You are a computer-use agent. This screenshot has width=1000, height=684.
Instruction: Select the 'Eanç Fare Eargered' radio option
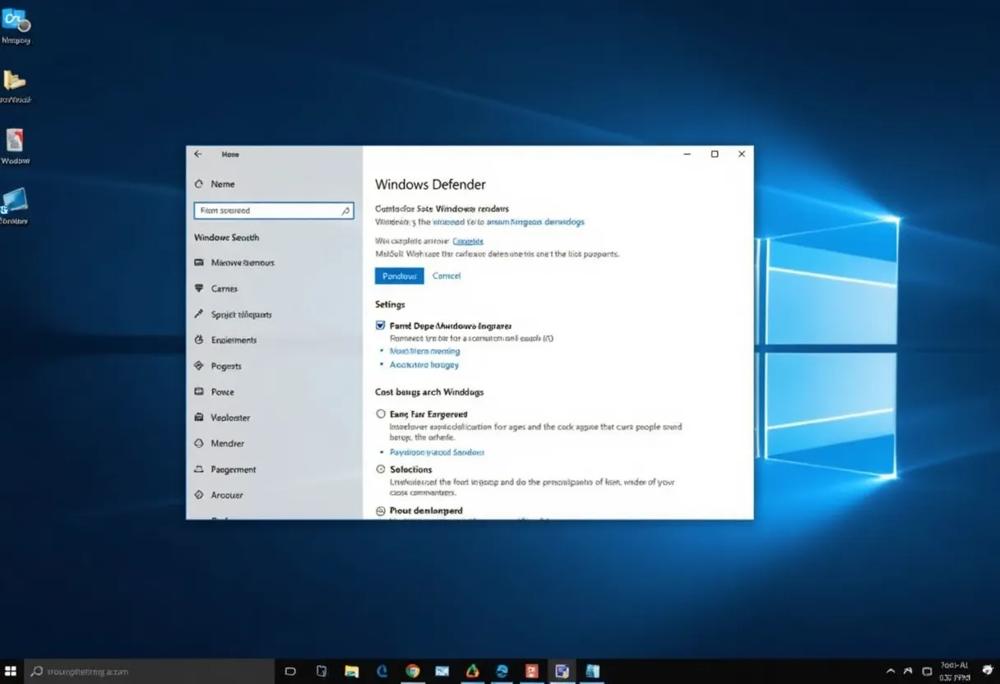click(x=381, y=414)
